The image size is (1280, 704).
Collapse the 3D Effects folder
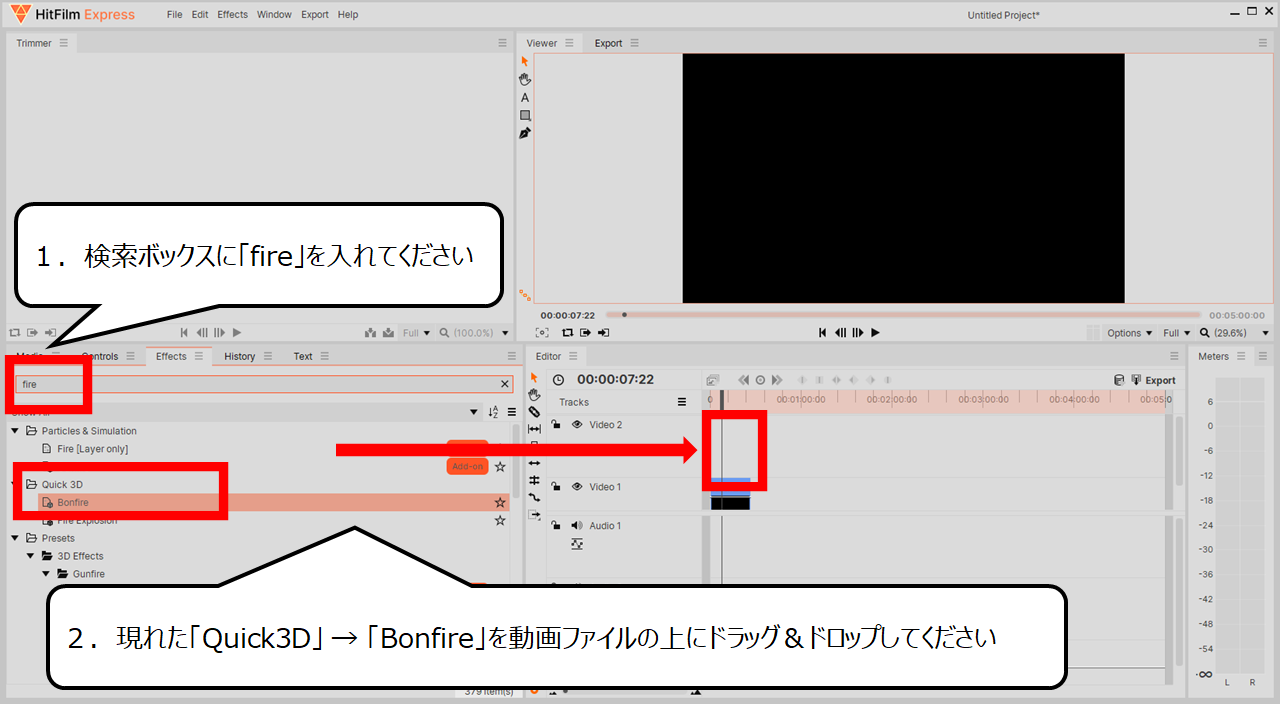coord(31,556)
